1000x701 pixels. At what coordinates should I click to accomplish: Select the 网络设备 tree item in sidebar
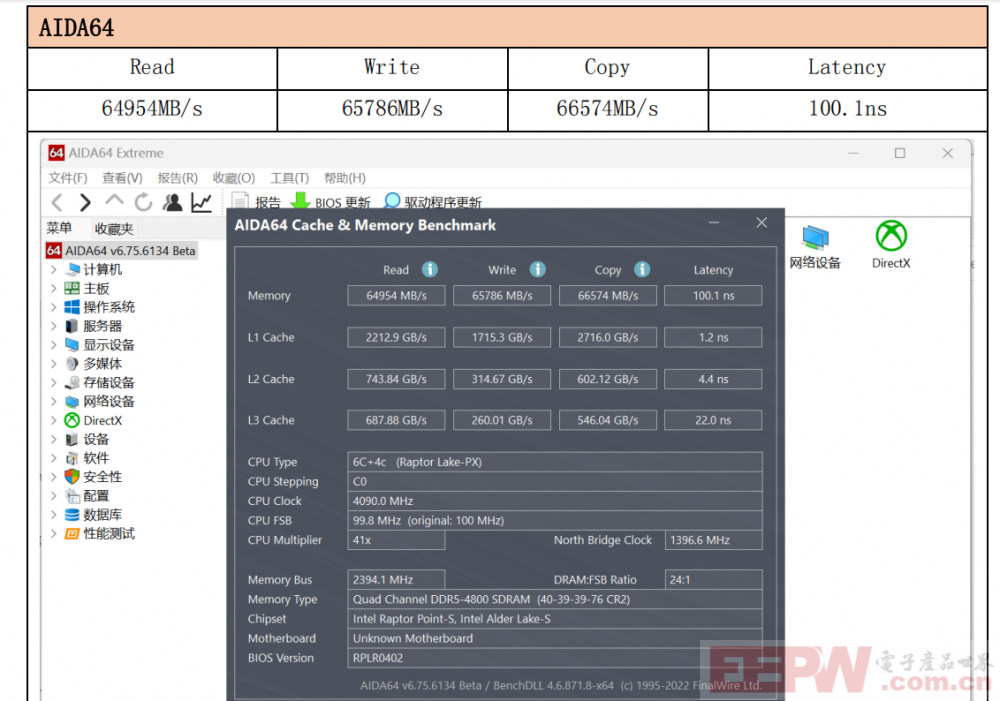pos(108,401)
